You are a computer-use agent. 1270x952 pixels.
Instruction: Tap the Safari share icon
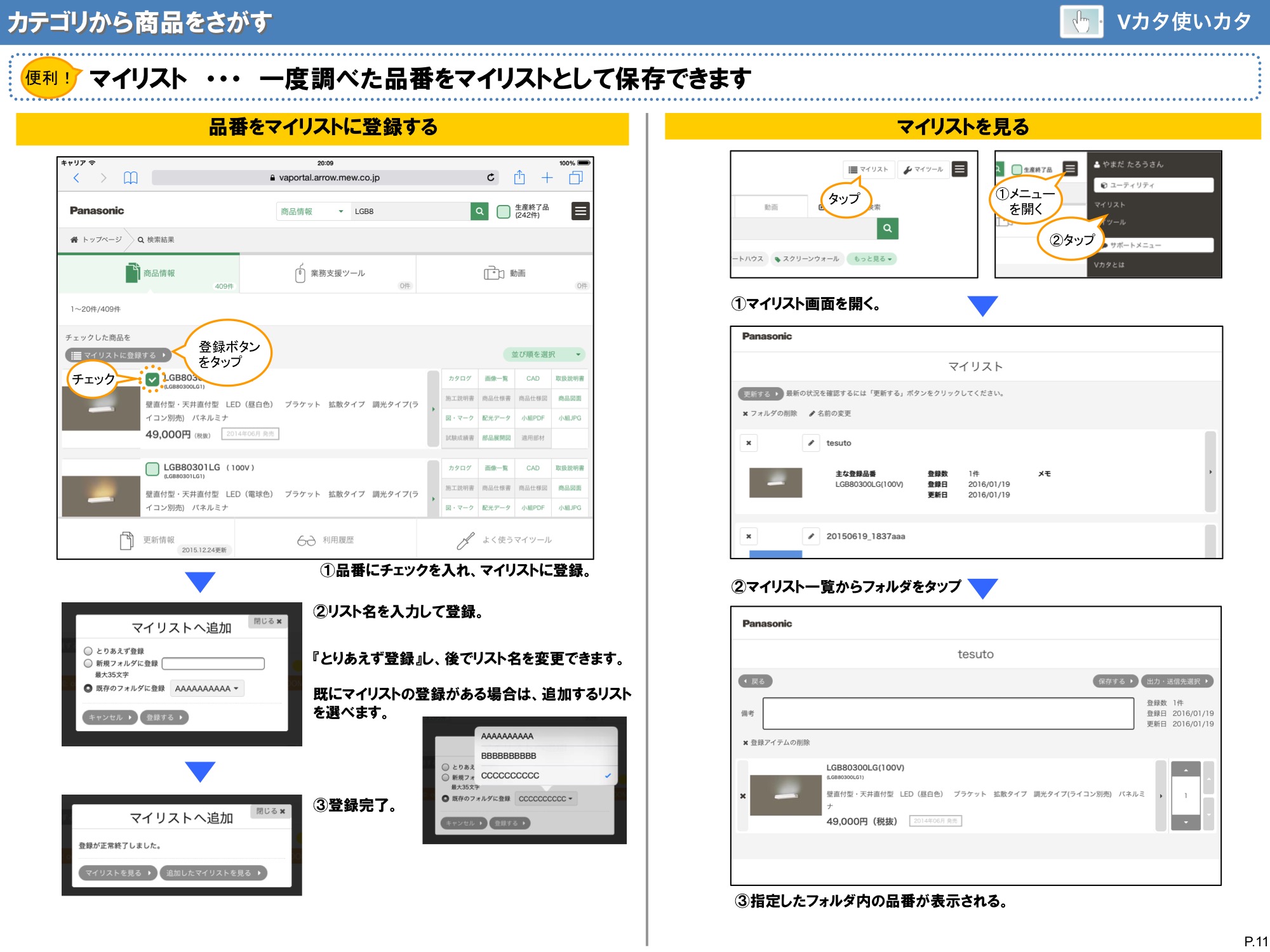pyautogui.click(x=520, y=178)
